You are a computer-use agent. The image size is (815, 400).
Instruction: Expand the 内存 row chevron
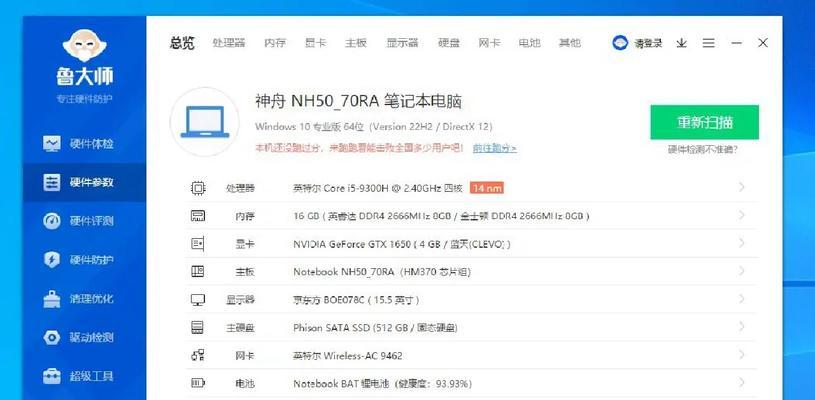[x=742, y=215]
